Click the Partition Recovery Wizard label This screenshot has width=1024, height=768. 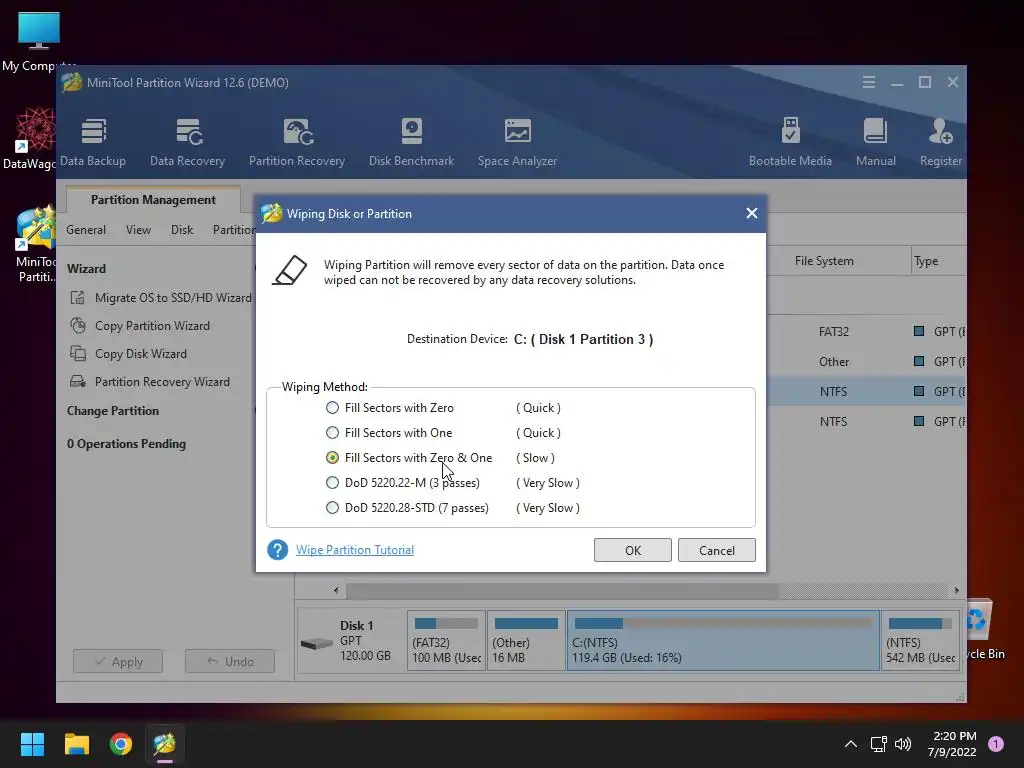tap(162, 381)
